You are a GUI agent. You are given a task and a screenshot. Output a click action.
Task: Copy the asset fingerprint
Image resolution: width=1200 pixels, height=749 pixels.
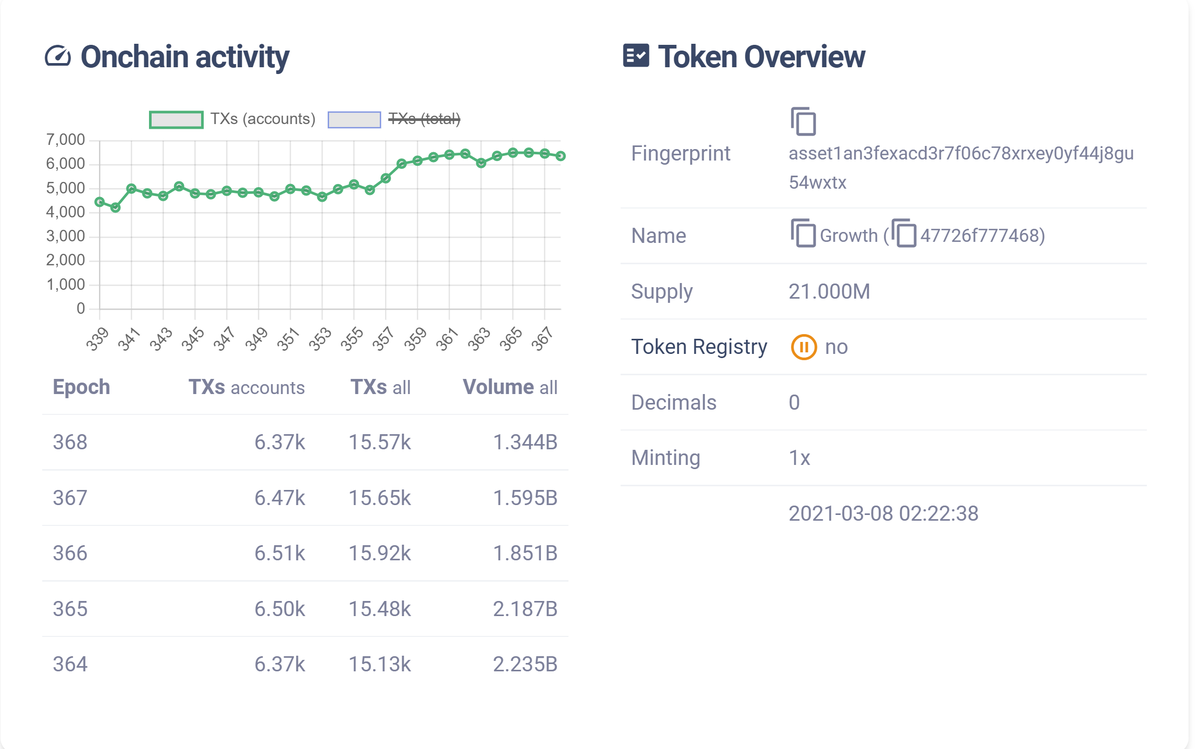(803, 121)
